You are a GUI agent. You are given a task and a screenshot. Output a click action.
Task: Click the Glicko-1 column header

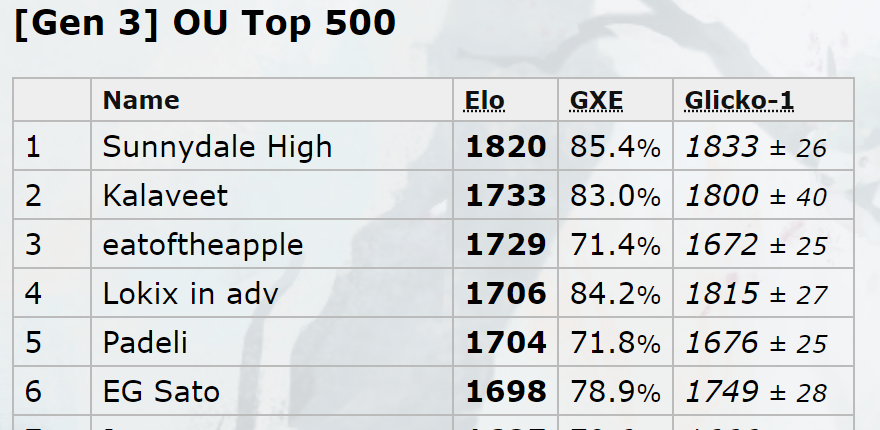click(740, 100)
